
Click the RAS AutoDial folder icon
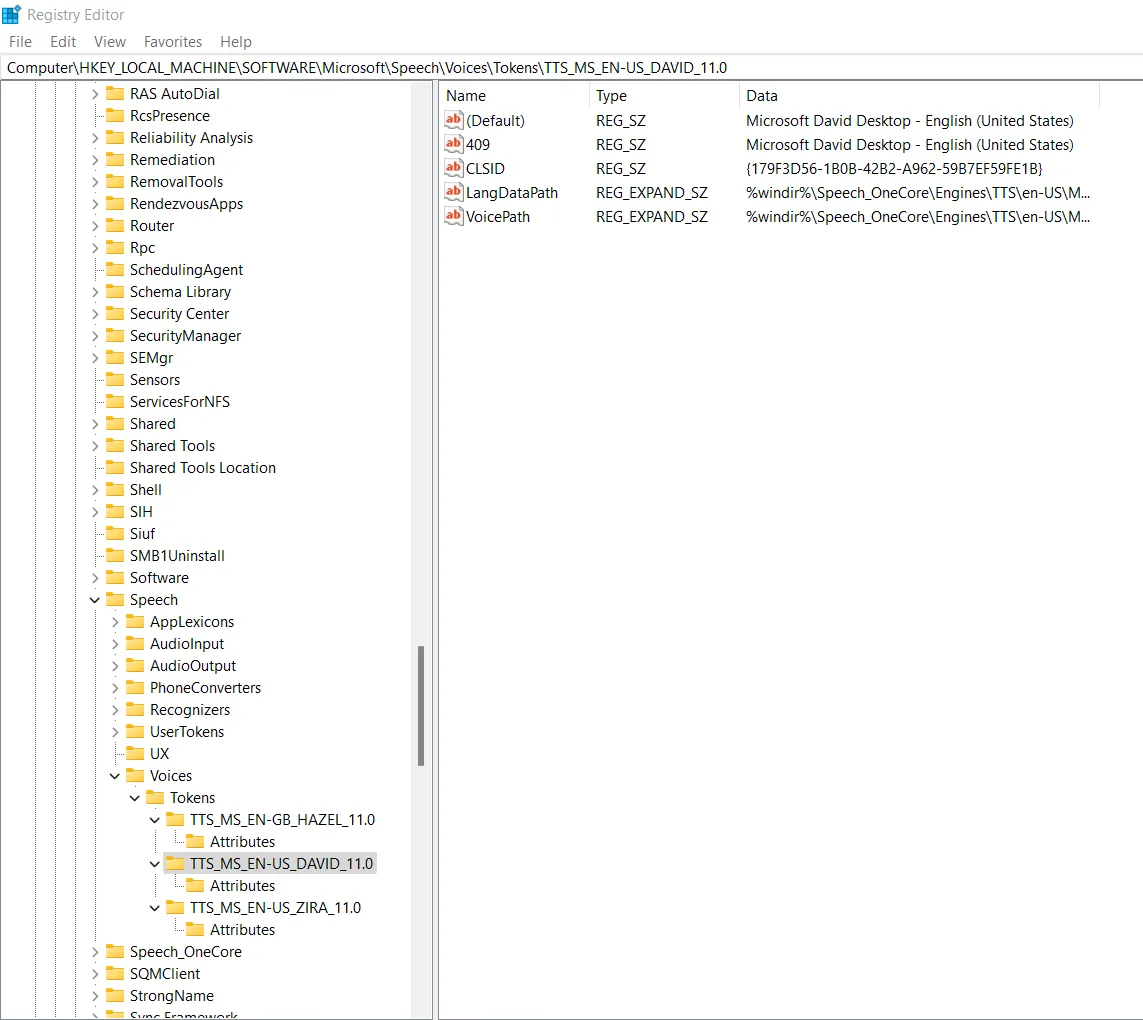click(115, 93)
